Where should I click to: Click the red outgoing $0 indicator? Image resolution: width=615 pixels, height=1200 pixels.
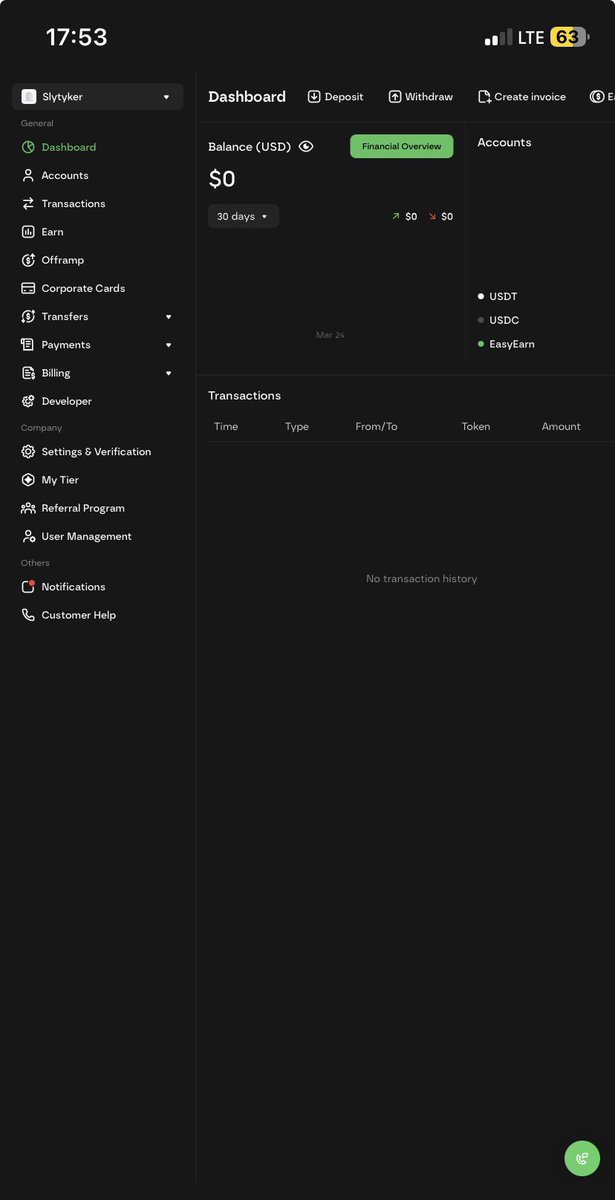point(441,216)
